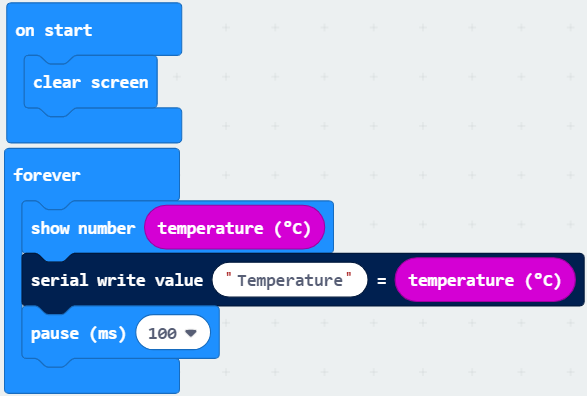Click the show number block label

pyautogui.click(x=83, y=228)
